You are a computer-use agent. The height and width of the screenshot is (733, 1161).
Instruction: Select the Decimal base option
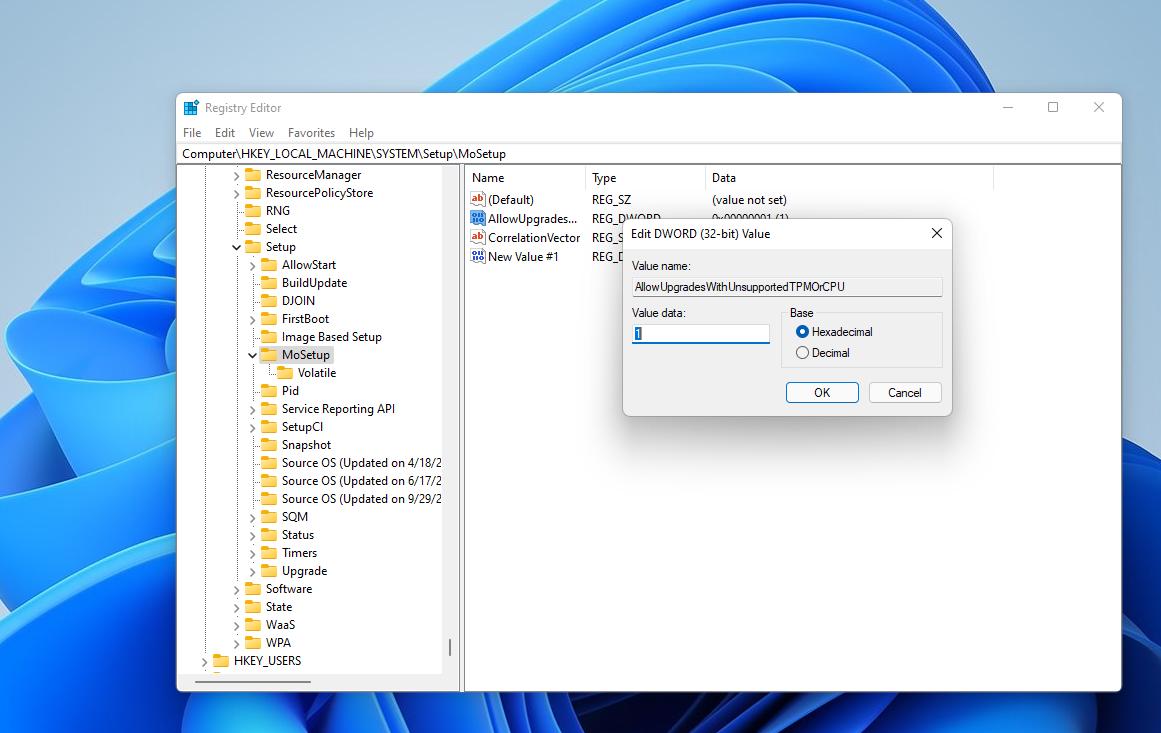(802, 353)
